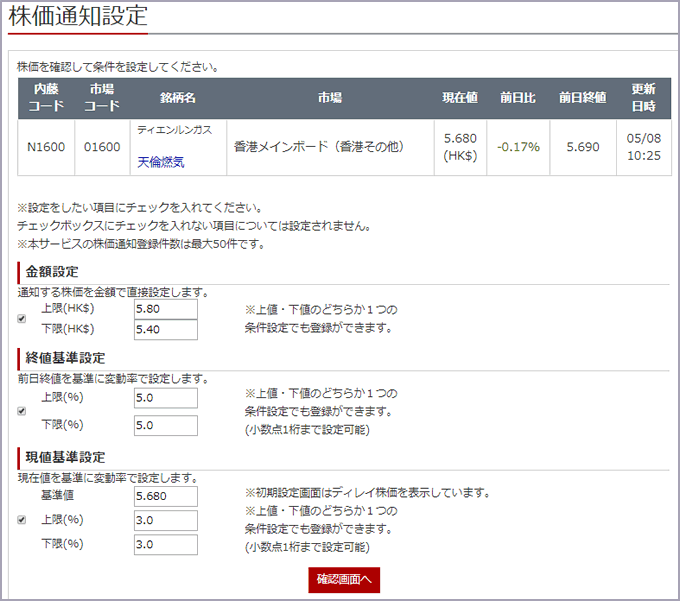Click the 基準値 field showing 5.680
680x601 pixels.
coord(166,496)
